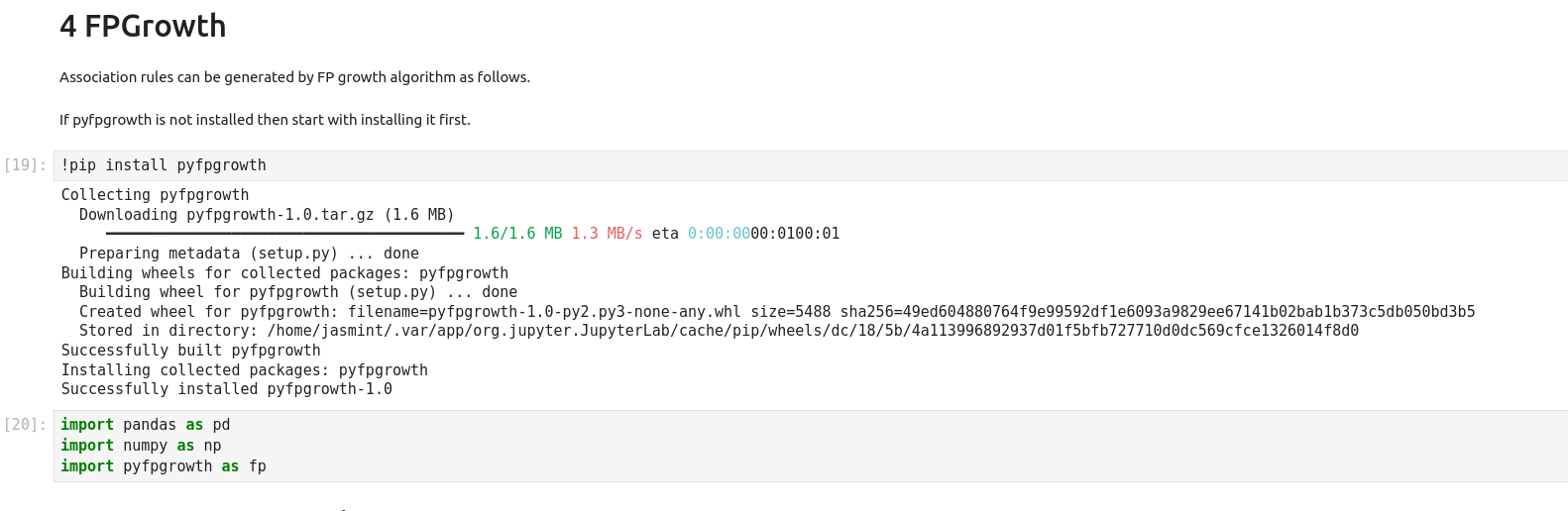The height and width of the screenshot is (511, 1568).
Task: Select the cell prompt labeled [19]
Action: point(25,165)
